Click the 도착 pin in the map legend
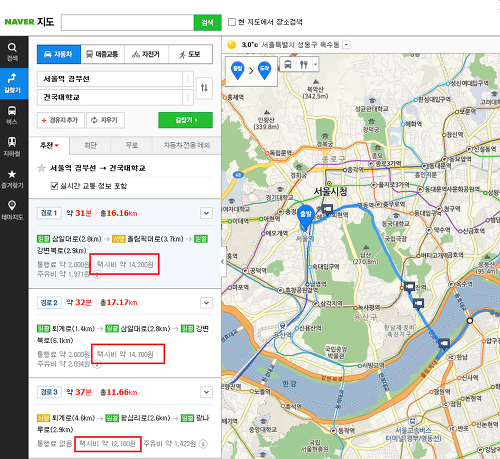This screenshot has height=459, width=500. 264,70
